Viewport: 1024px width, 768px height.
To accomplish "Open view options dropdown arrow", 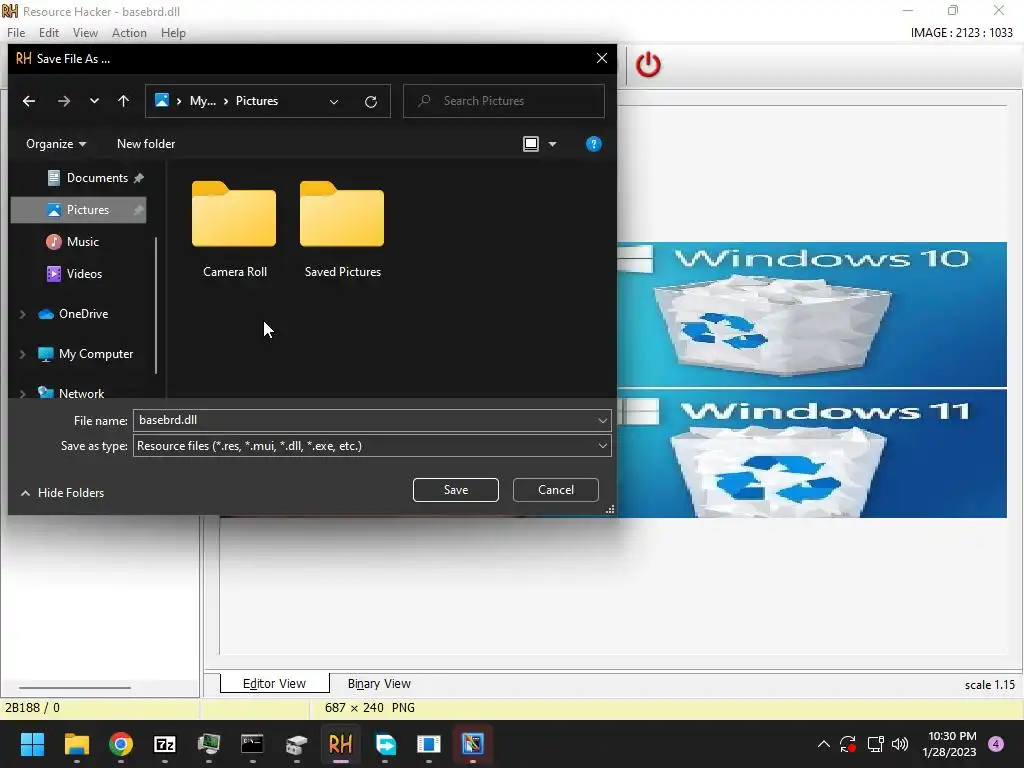I will [x=552, y=144].
